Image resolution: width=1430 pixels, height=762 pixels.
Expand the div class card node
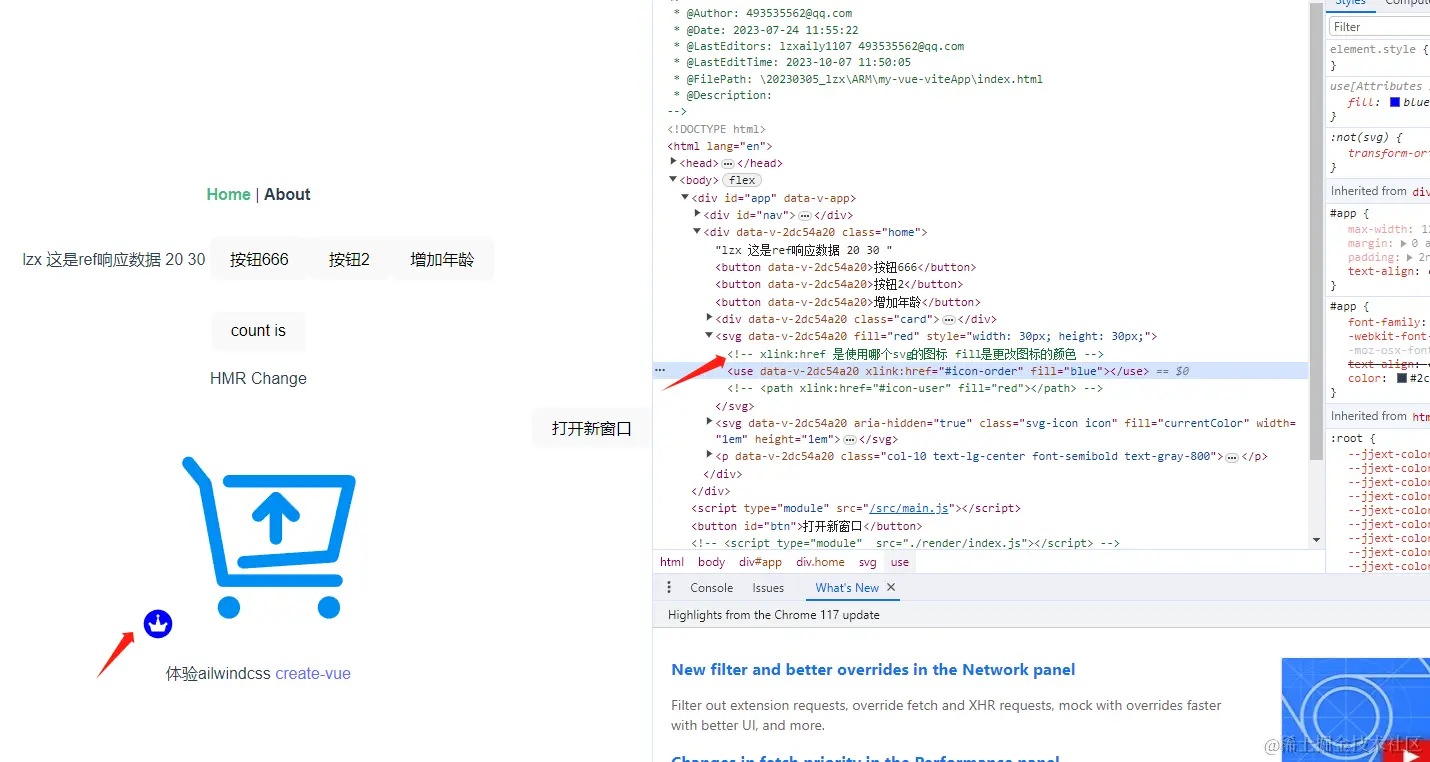pos(709,318)
